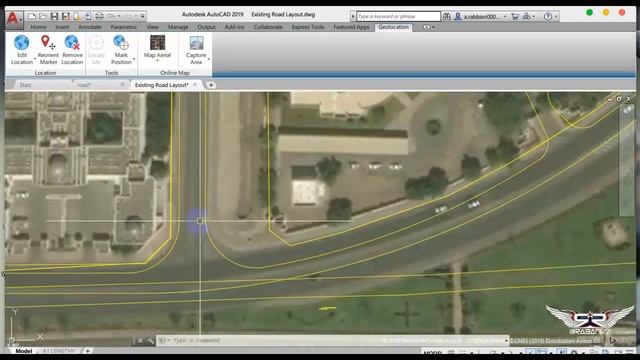
Task: Expand the Capture Area dropdown arrow
Action: click(209, 59)
